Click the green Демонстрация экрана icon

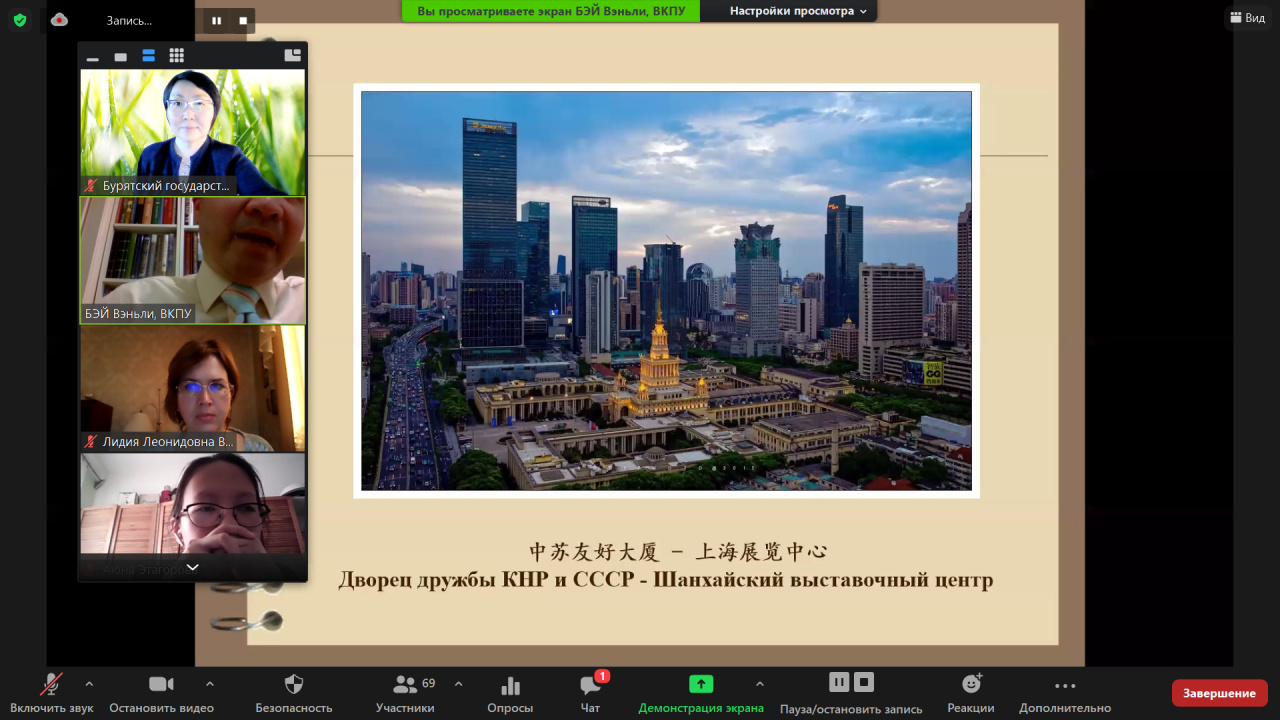click(701, 684)
